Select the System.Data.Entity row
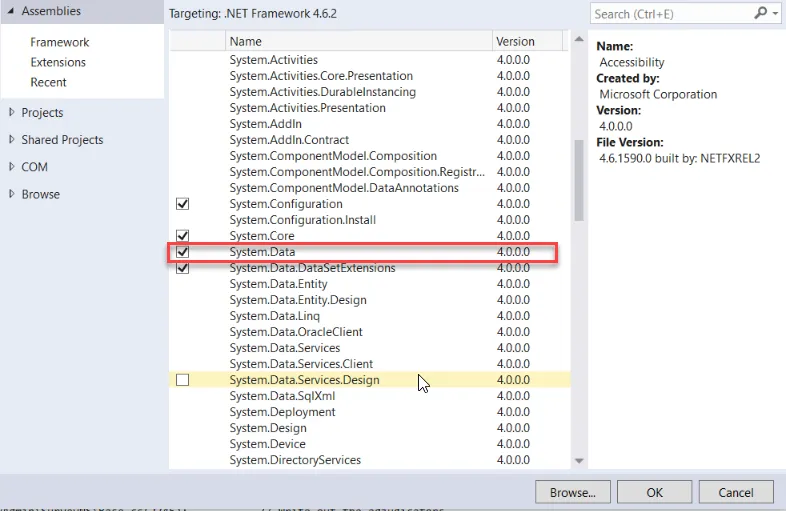This screenshot has width=786, height=511. click(369, 284)
